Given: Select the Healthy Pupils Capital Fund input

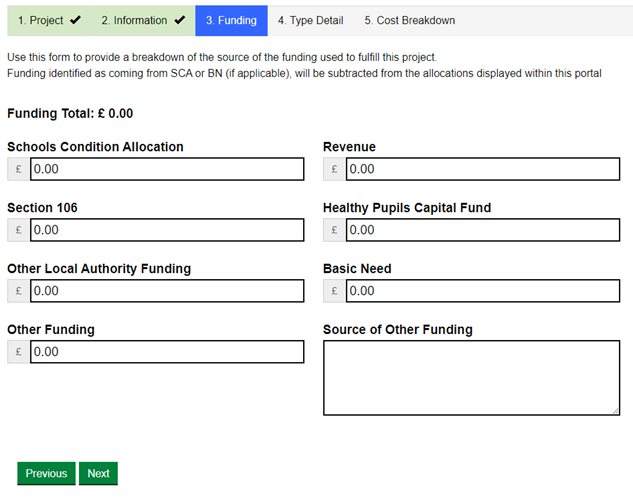Looking at the screenshot, I should [x=482, y=230].
